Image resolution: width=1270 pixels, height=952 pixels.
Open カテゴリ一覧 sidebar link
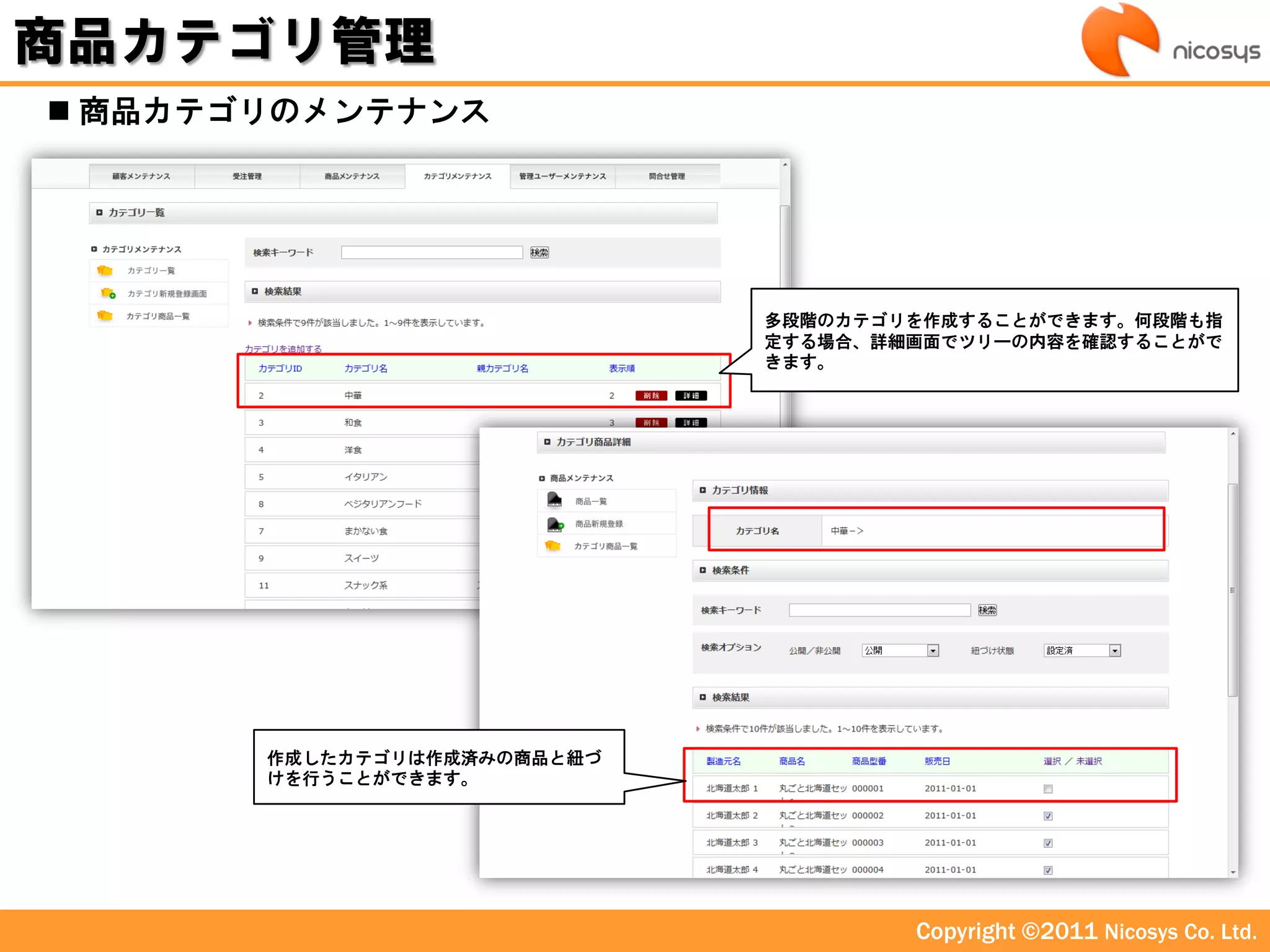(x=151, y=271)
